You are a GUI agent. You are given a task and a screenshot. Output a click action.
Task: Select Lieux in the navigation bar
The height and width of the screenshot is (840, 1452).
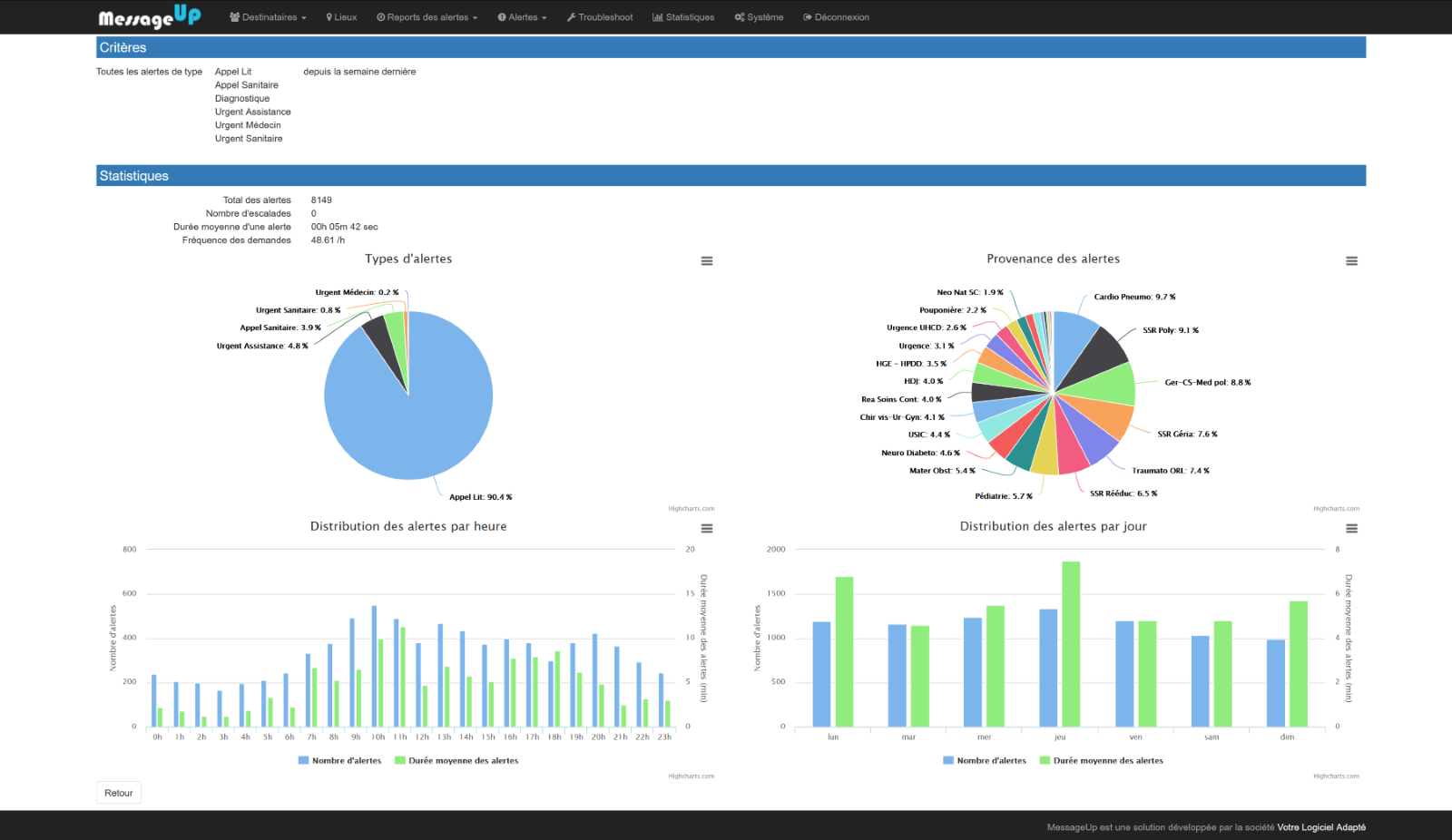pos(341,16)
